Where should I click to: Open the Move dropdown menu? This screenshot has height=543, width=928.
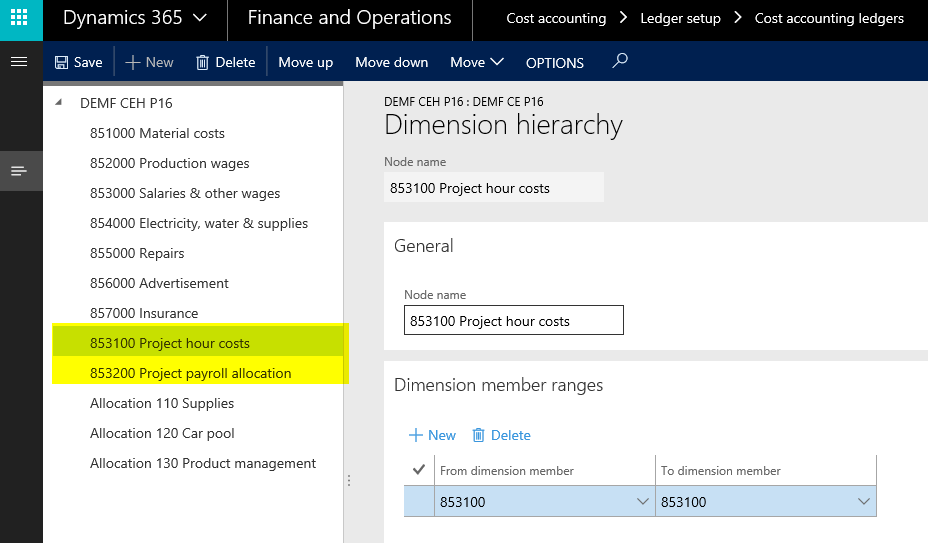pos(476,62)
